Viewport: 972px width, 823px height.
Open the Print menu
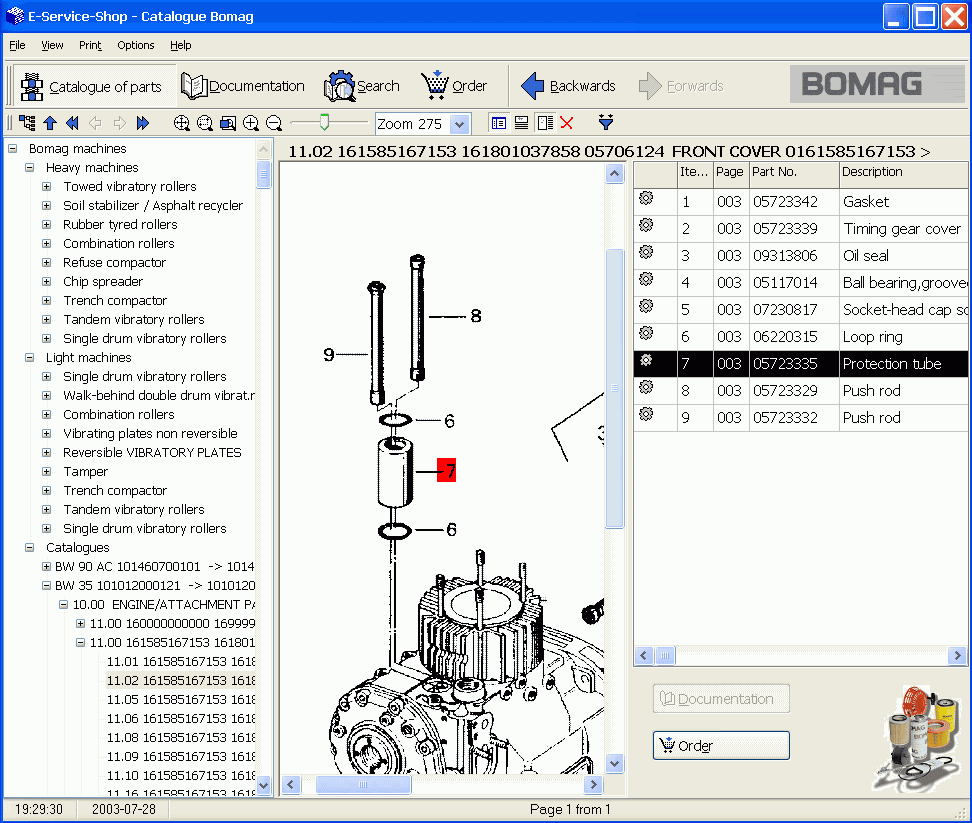tap(90, 45)
